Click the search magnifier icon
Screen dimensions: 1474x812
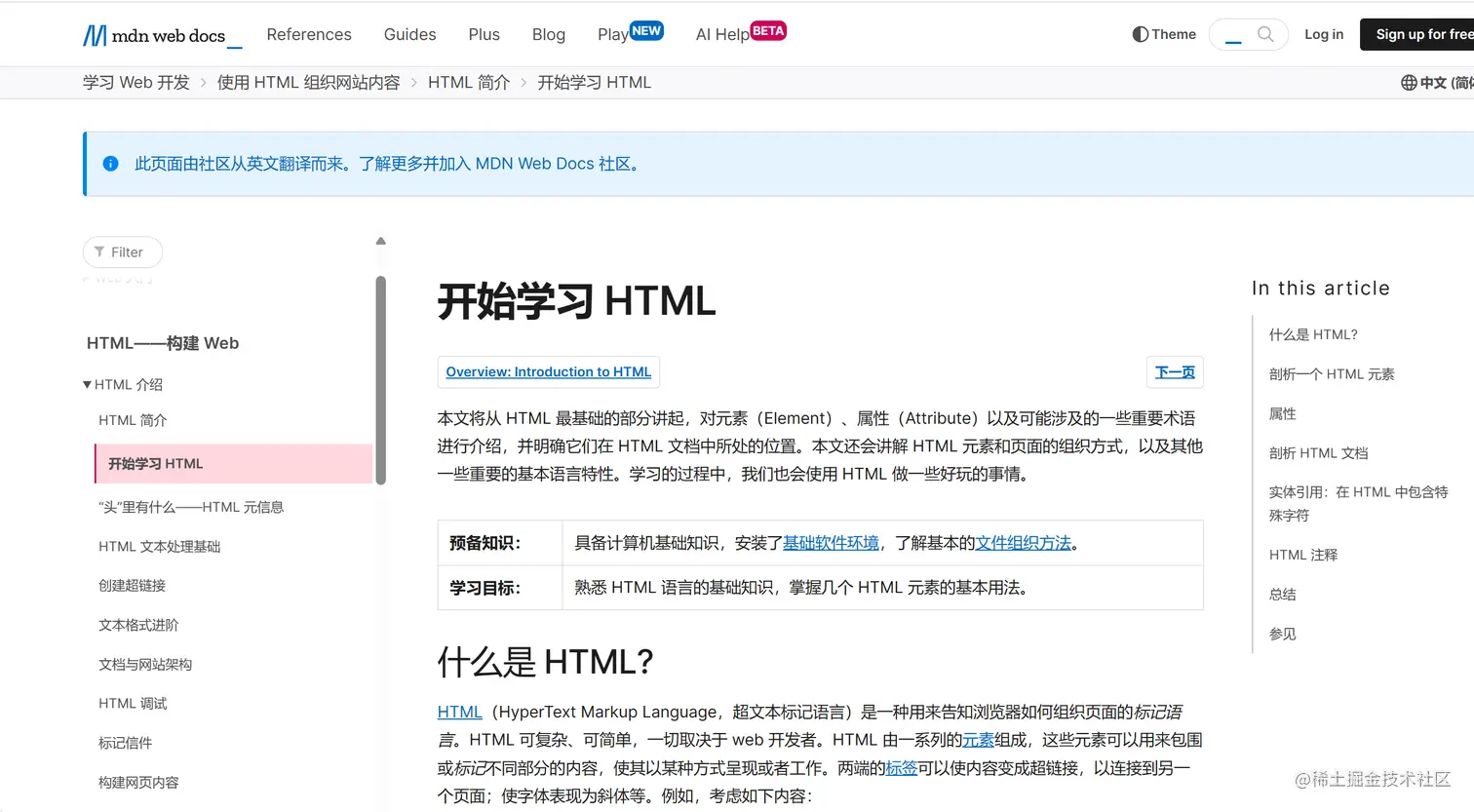coord(1265,34)
